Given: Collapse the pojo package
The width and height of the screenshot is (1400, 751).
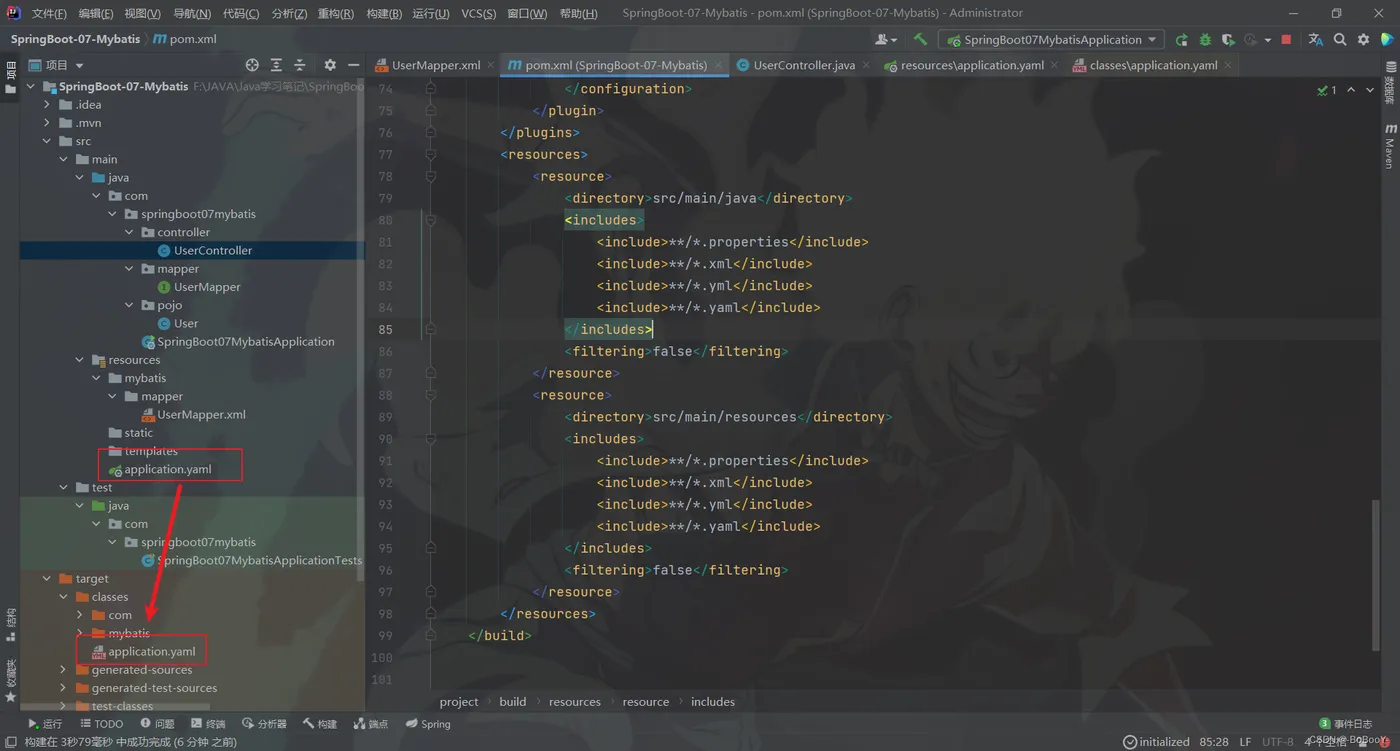Looking at the screenshot, I should click(129, 305).
